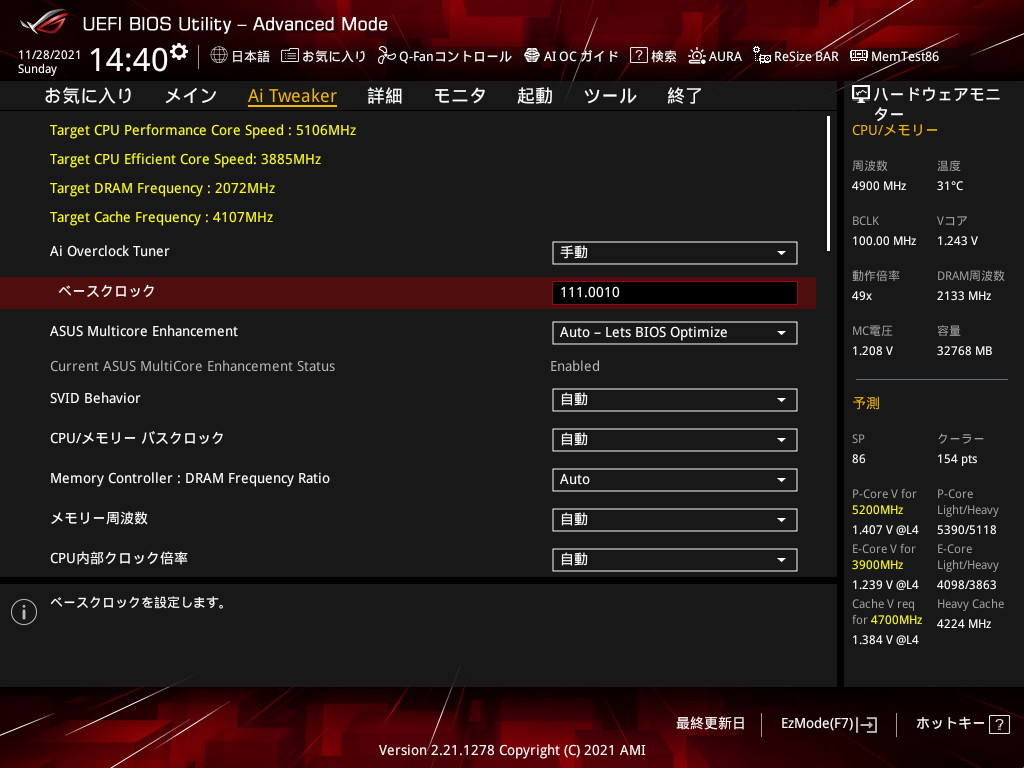Image resolution: width=1024 pixels, height=768 pixels.
Task: Select the 起動 tab
Action: (x=535, y=96)
